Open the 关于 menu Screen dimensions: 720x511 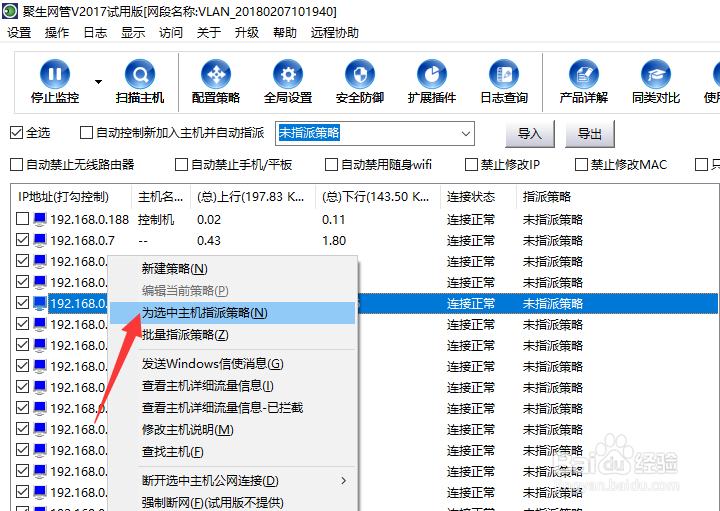[209, 33]
